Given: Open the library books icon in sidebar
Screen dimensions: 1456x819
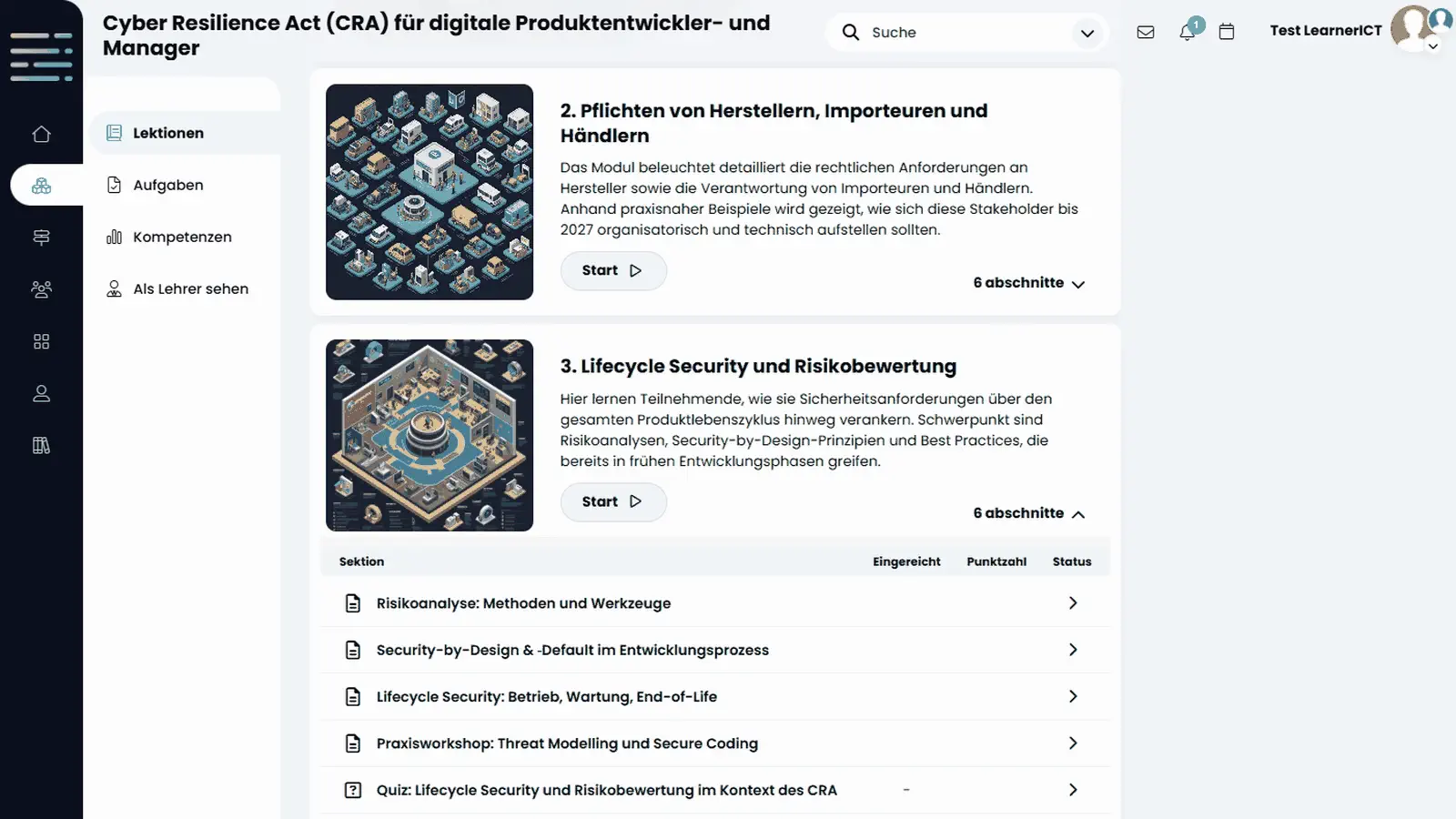Looking at the screenshot, I should [41, 445].
